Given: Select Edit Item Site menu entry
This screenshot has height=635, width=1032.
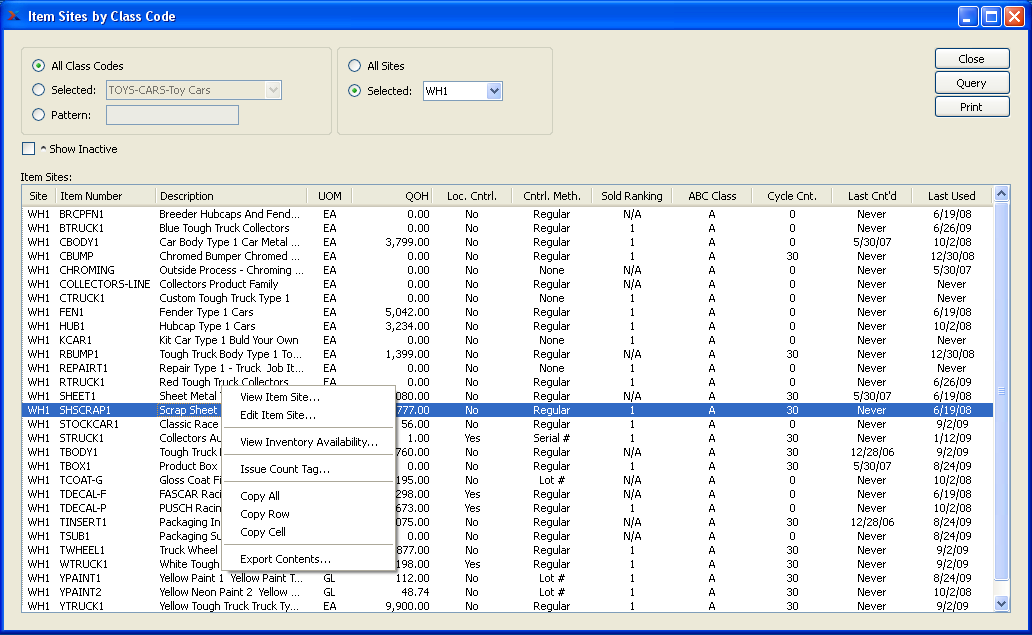Looking at the screenshot, I should pyautogui.click(x=278, y=415).
